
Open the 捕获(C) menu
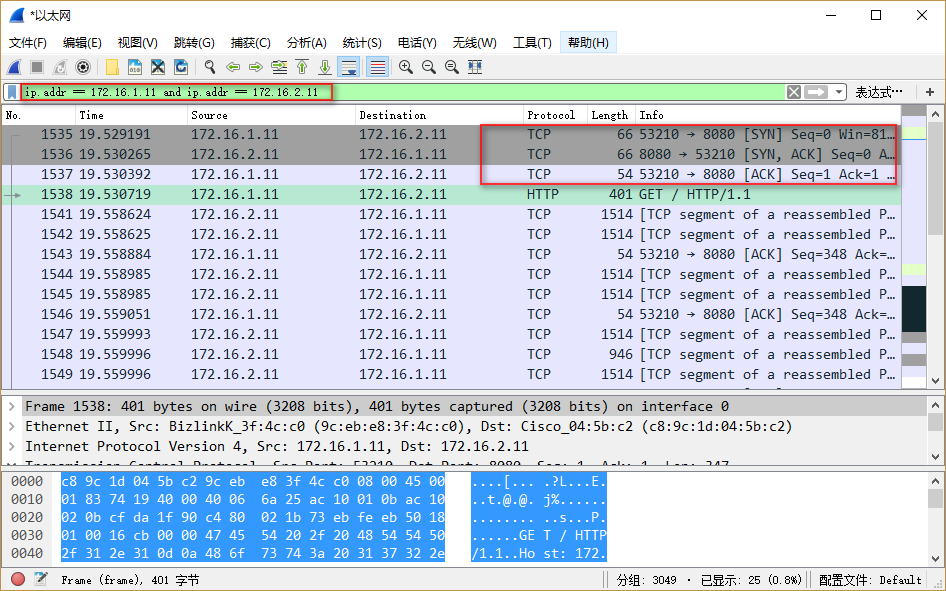250,43
